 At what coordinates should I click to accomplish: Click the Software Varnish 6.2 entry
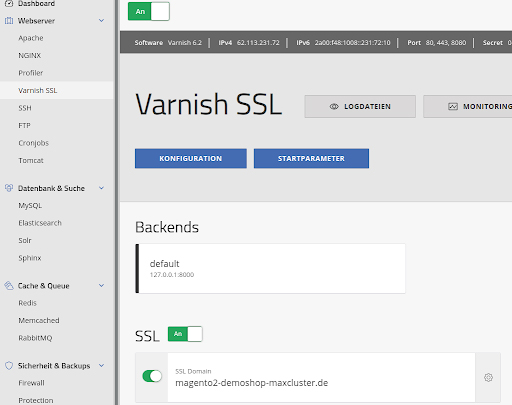point(168,43)
